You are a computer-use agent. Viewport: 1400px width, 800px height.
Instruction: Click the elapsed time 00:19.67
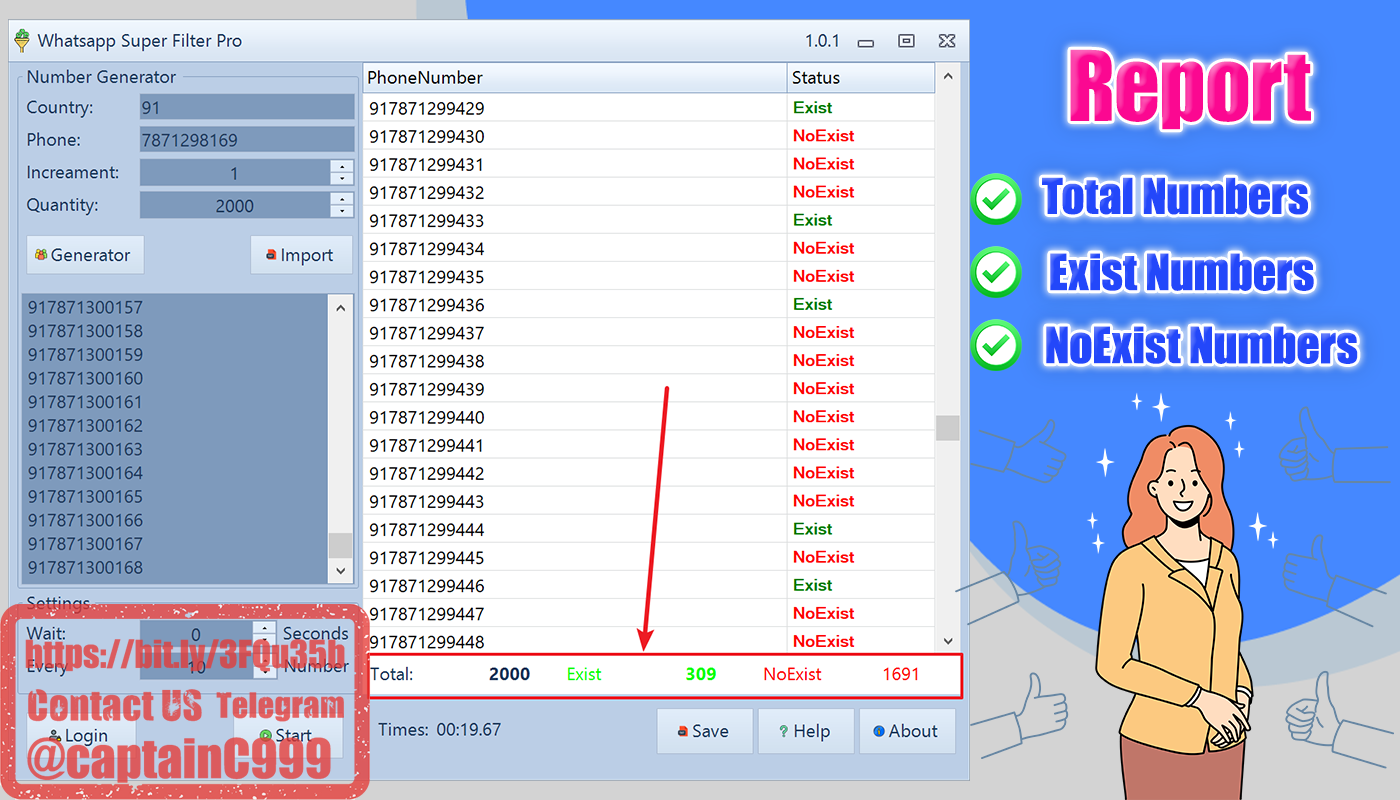(x=469, y=730)
